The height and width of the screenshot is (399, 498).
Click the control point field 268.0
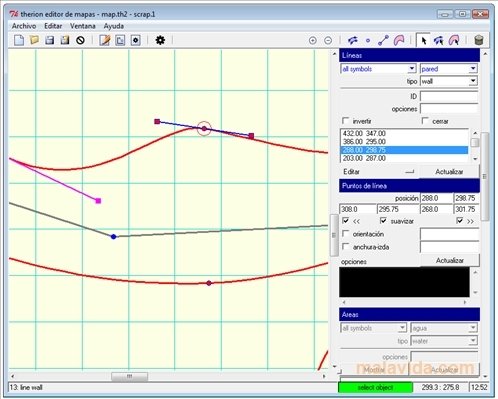coord(436,209)
